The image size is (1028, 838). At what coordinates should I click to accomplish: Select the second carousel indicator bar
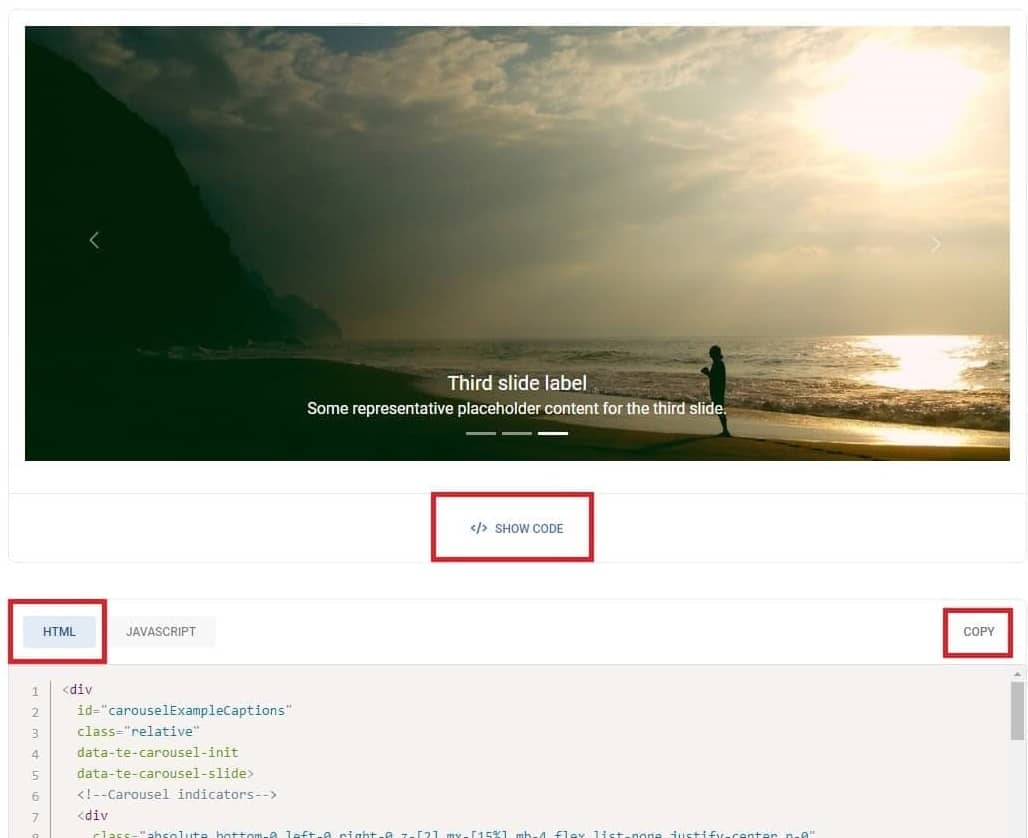(x=517, y=433)
